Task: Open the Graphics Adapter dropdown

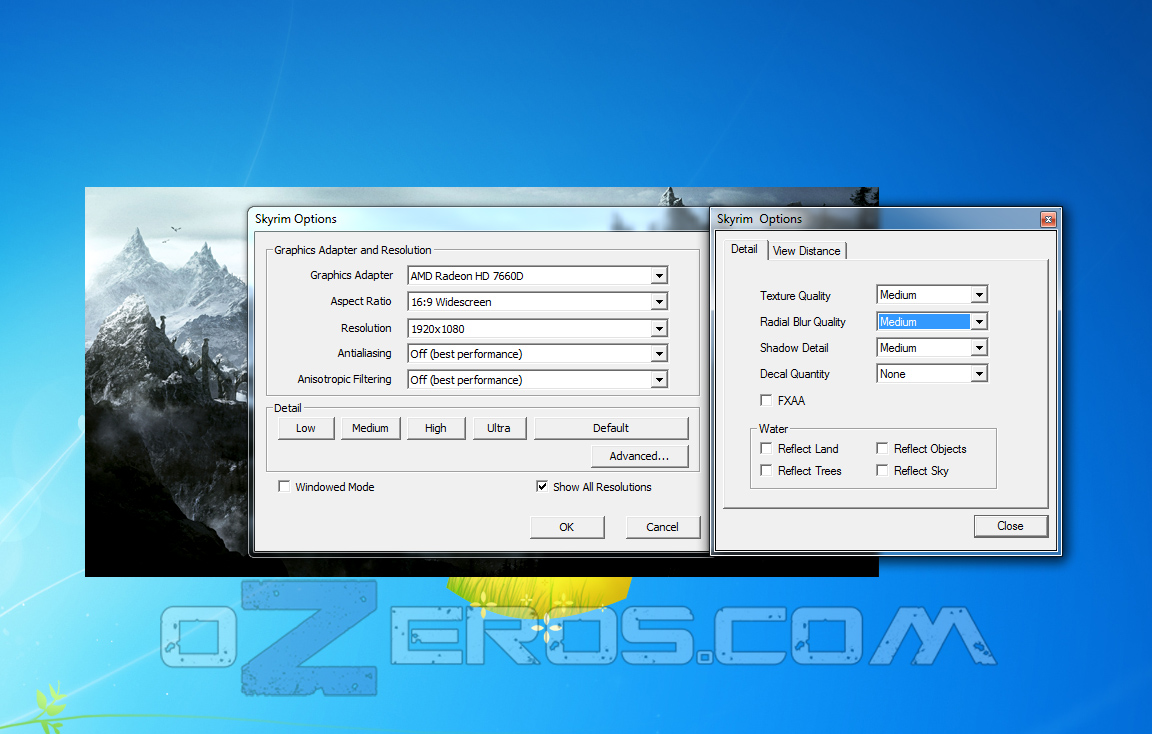Action: (537, 276)
